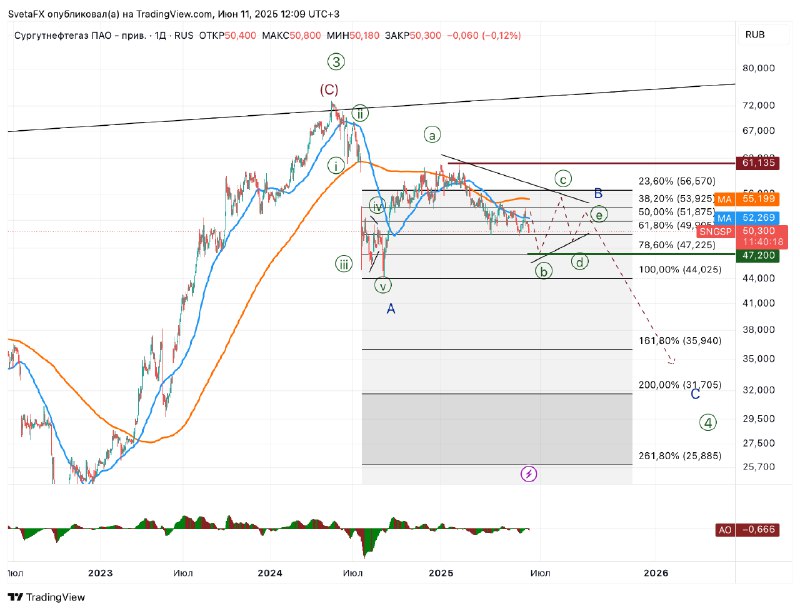Viewport: 800px width, 611px height.
Task: Select the circled iv wave marker
Action: [377, 207]
